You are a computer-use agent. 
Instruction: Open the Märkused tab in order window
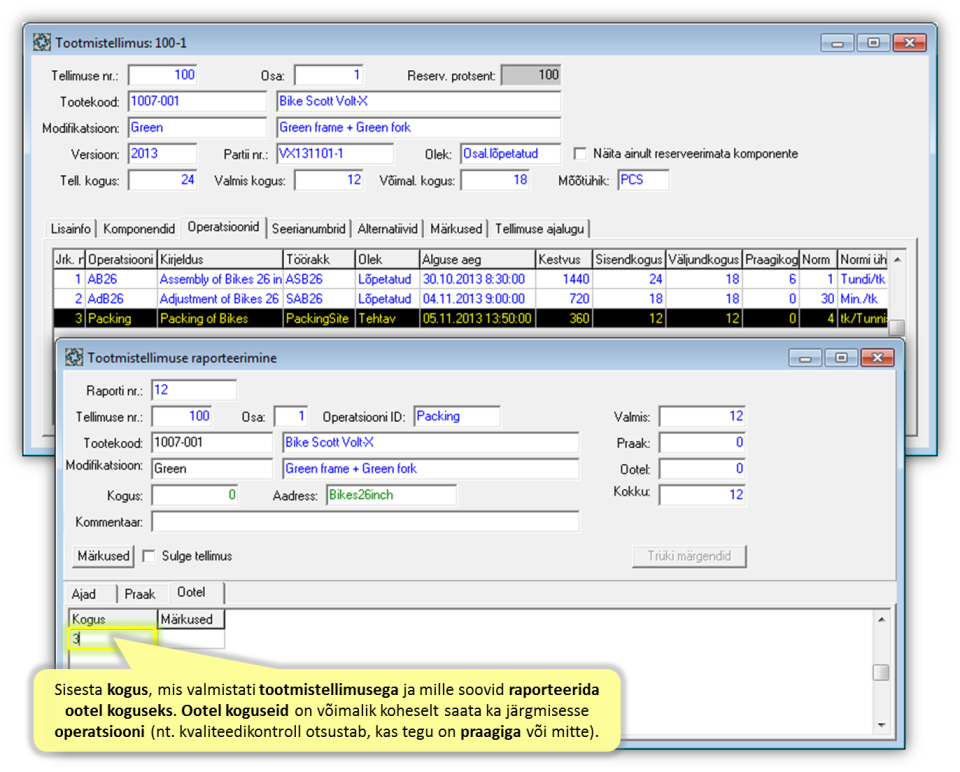(456, 229)
